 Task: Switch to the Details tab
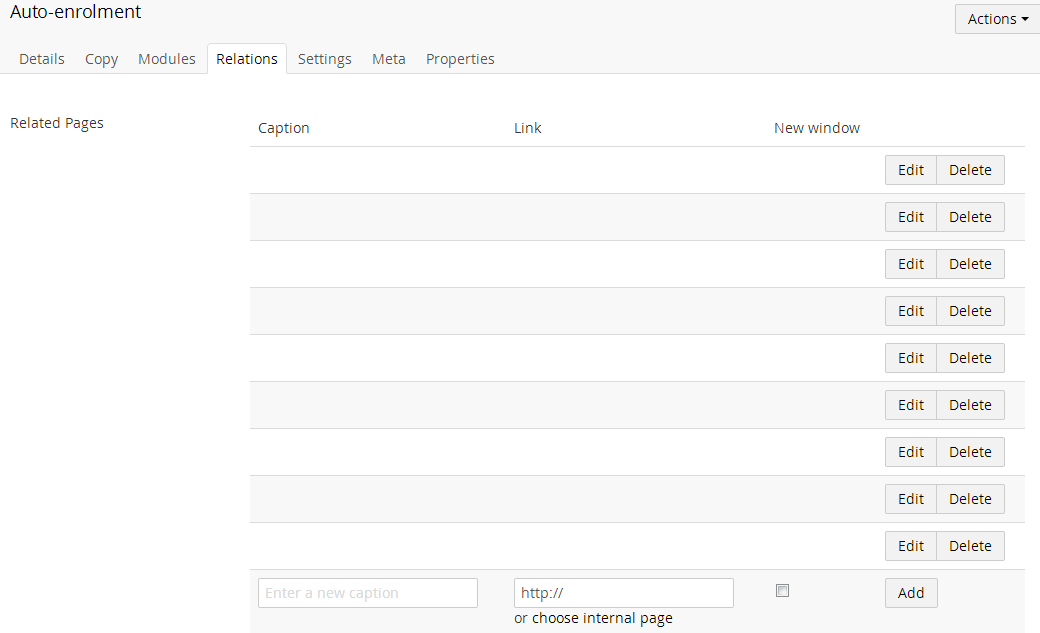42,59
